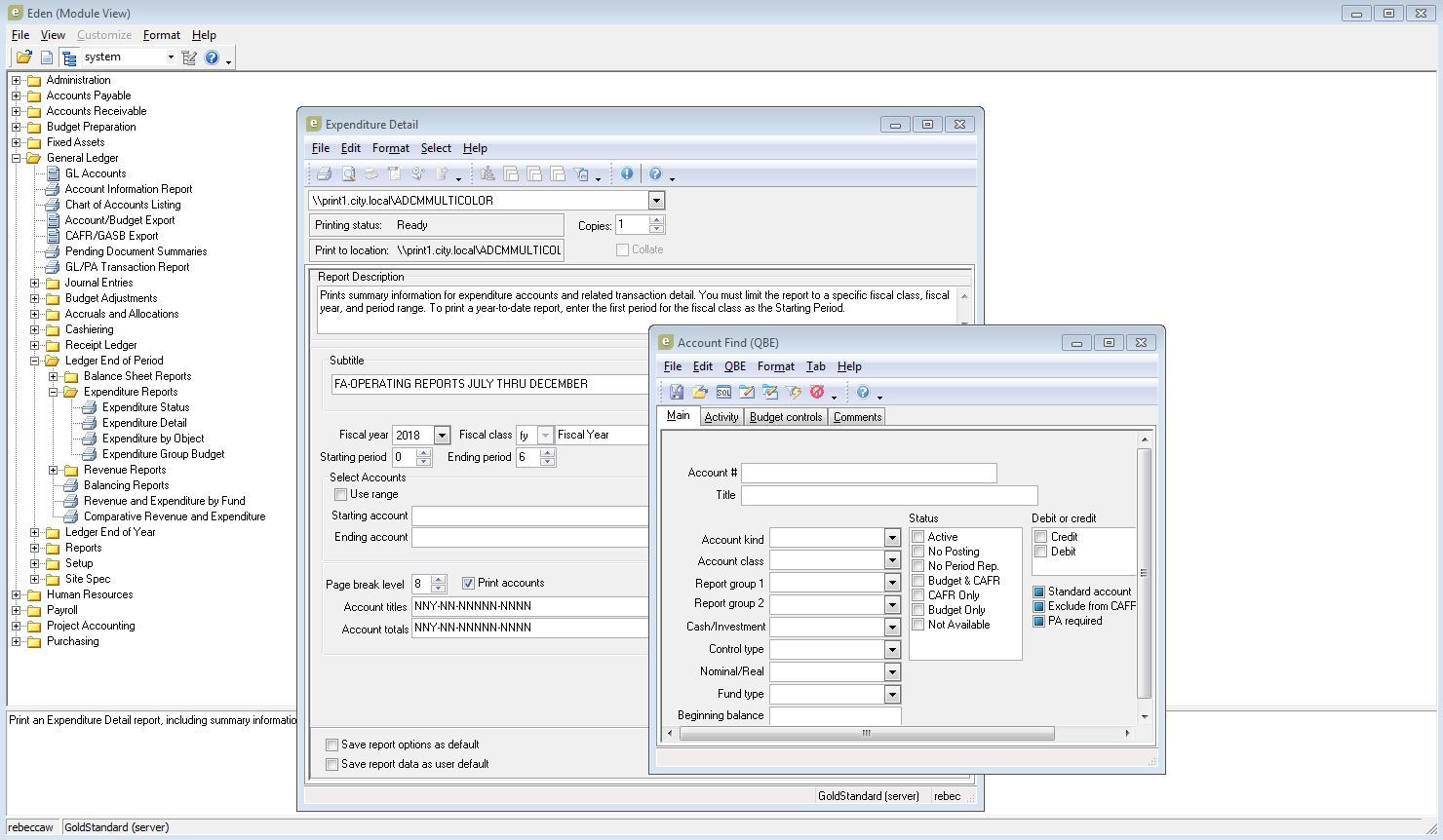This screenshot has height=840, width=1443.
Task: Check the Active status checkbox
Action: (917, 537)
